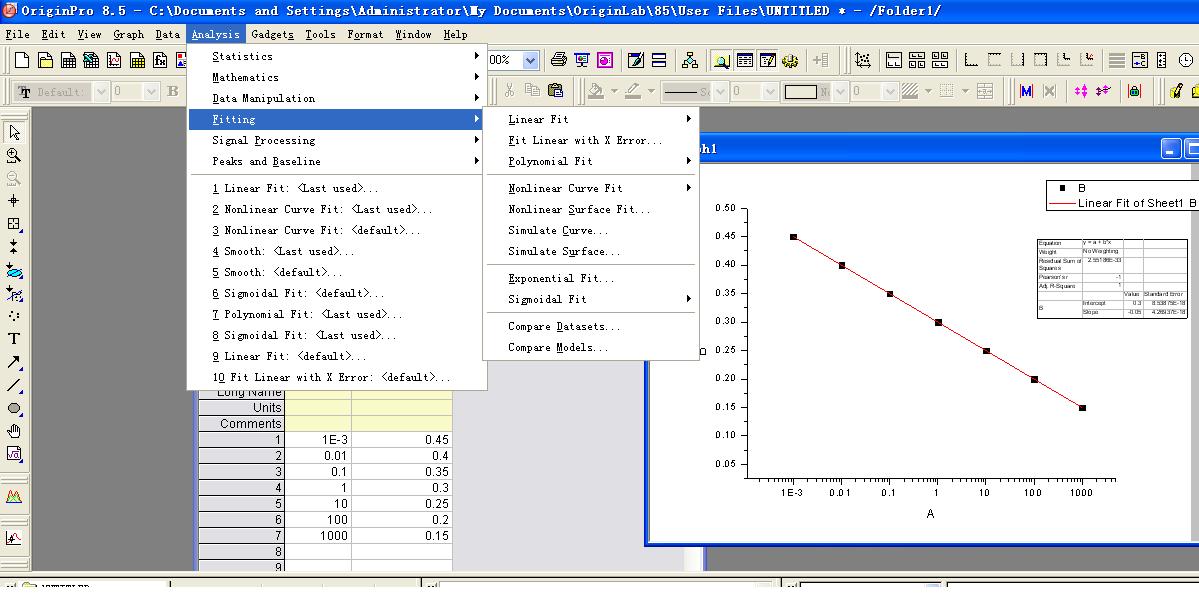Click worksheet cell containing 1E-3
Image resolution: width=1199 pixels, height=600 pixels.
(x=318, y=439)
